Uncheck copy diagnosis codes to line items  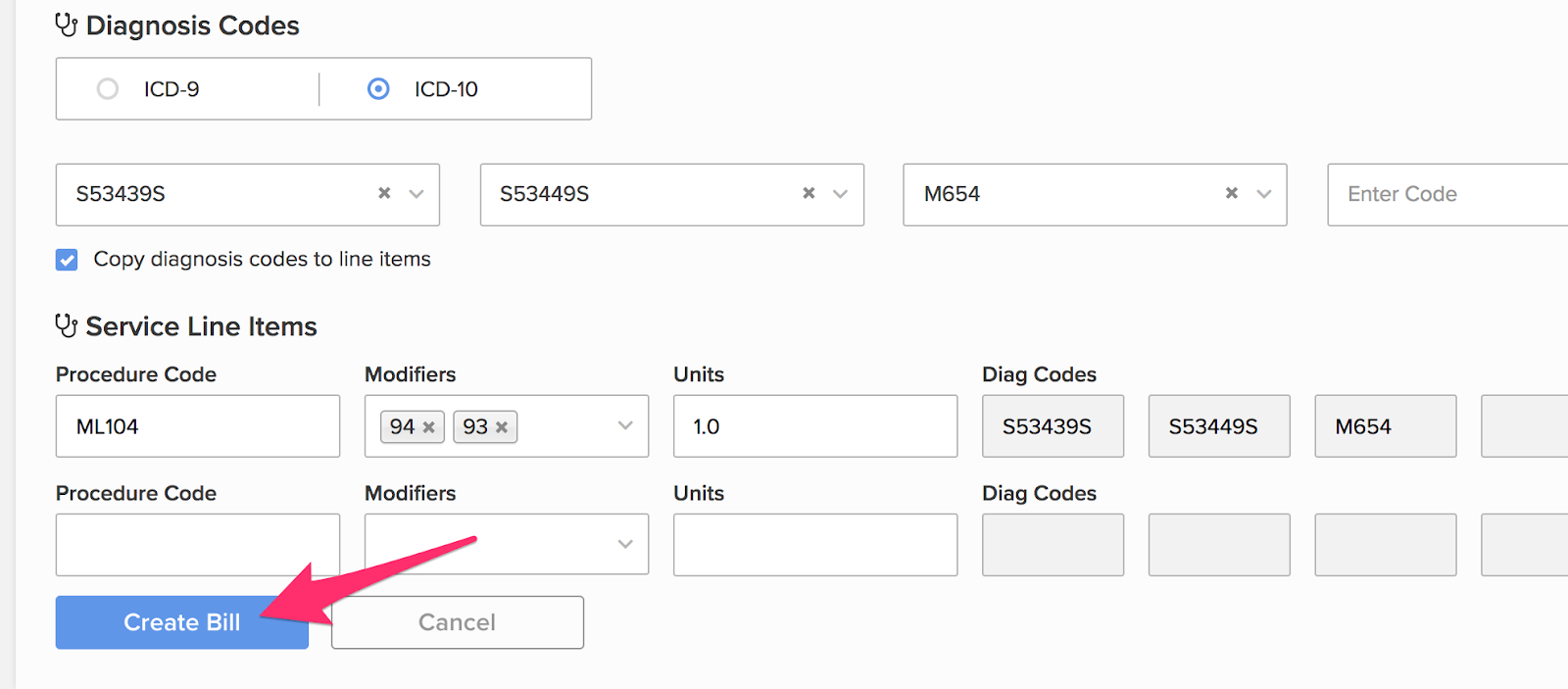66,259
